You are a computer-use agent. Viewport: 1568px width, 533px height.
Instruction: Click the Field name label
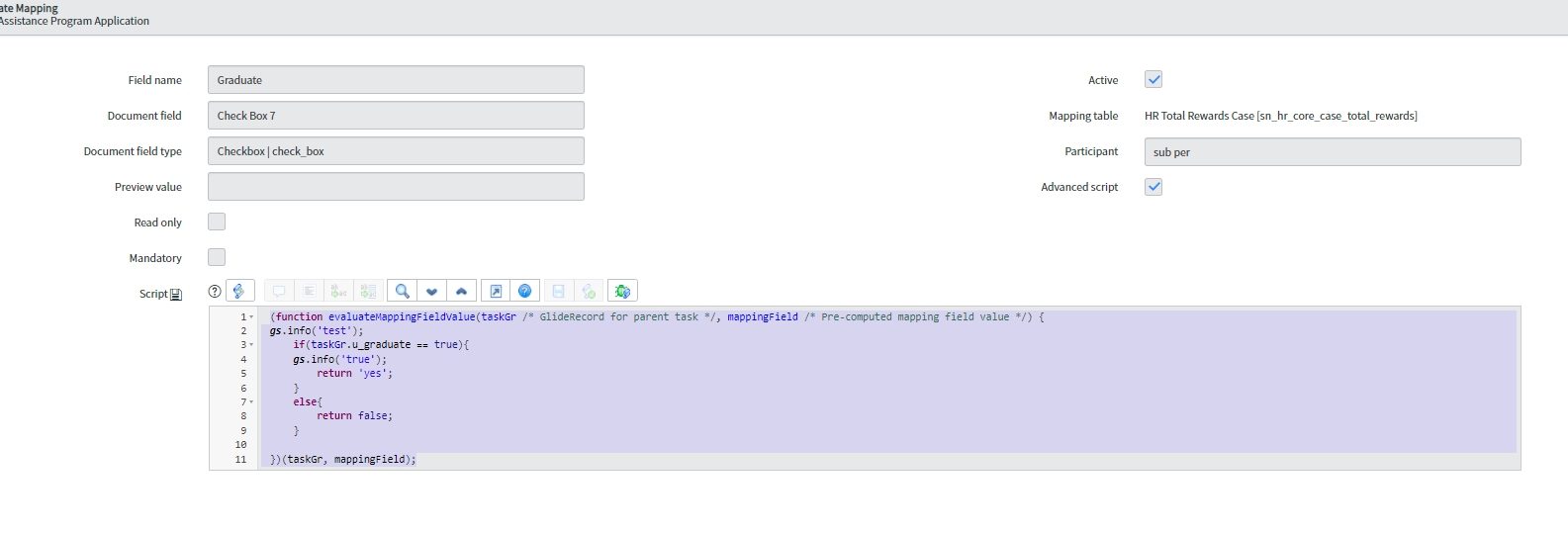click(154, 80)
